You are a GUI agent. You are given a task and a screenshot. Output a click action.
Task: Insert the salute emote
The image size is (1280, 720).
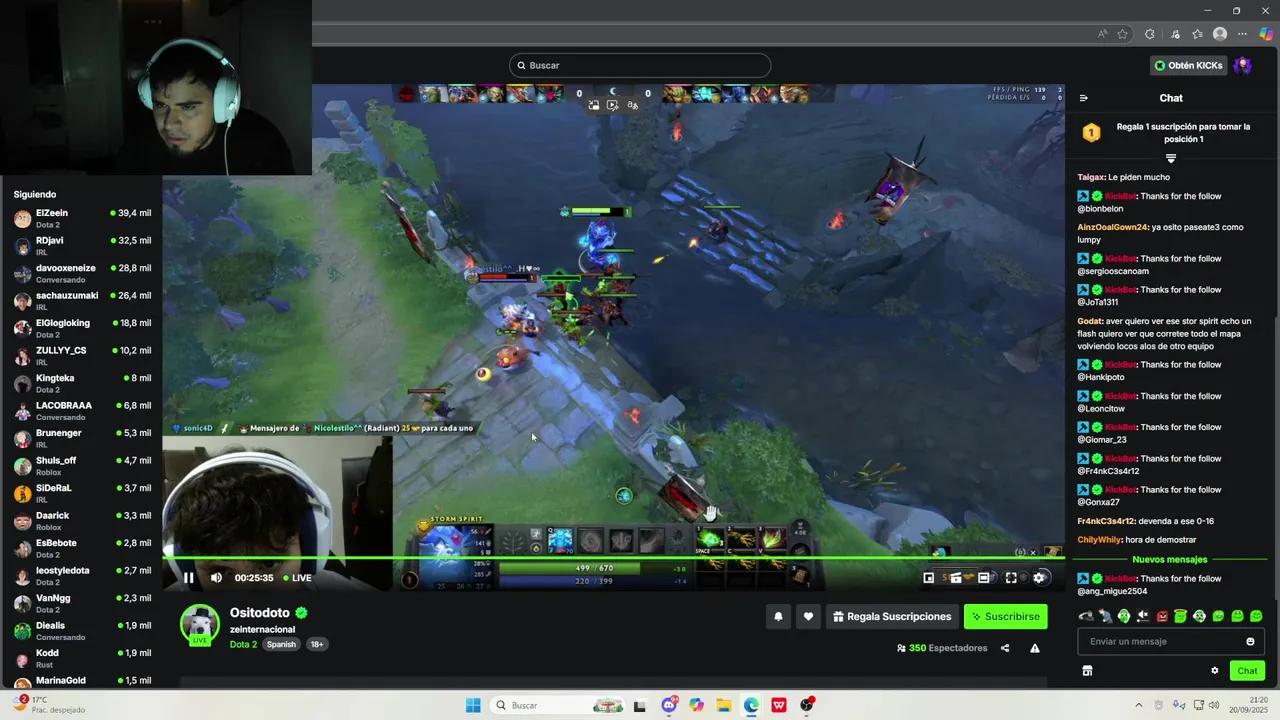(x=1105, y=616)
